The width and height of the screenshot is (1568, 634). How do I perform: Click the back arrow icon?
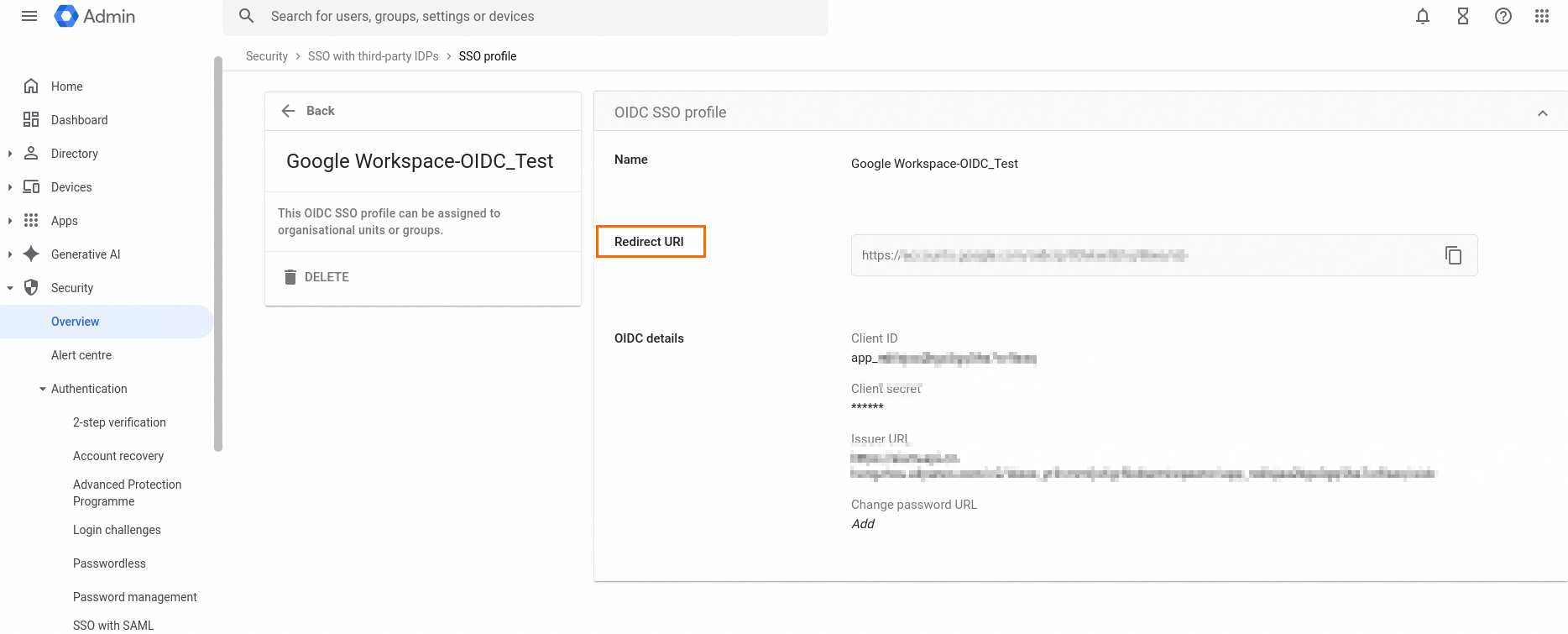288,111
